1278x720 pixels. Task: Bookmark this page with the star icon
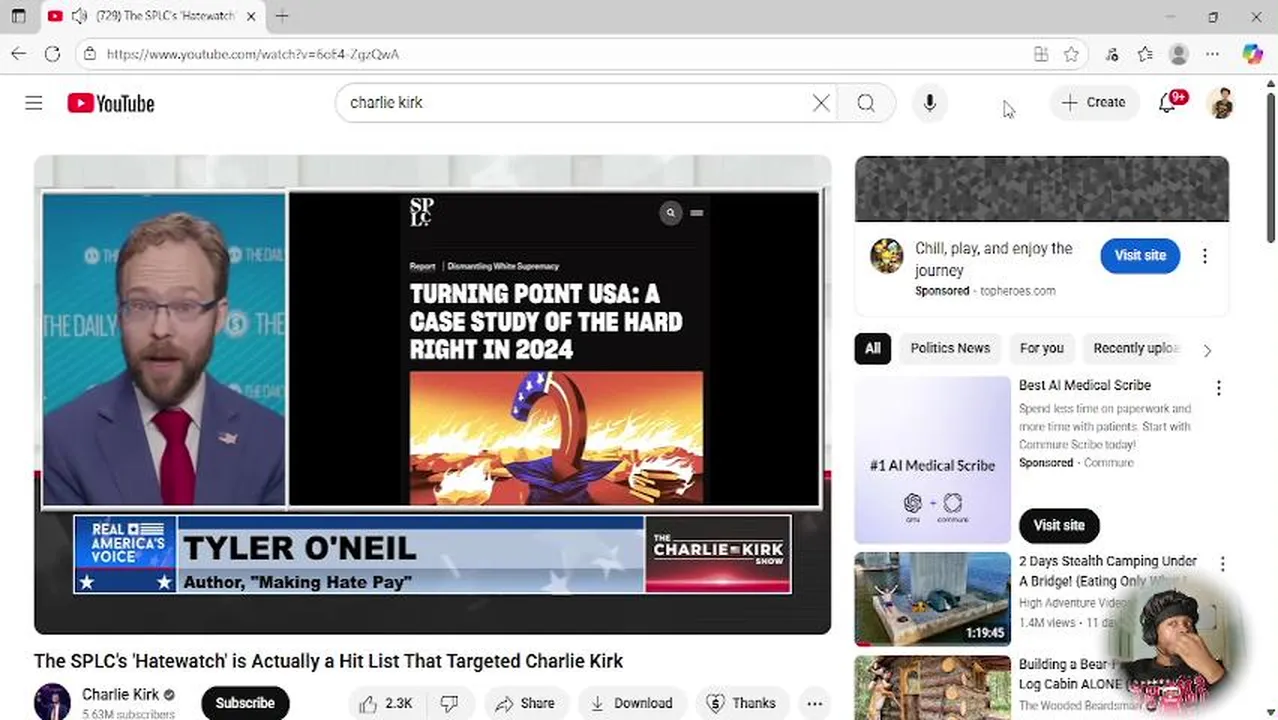[x=1071, y=54]
